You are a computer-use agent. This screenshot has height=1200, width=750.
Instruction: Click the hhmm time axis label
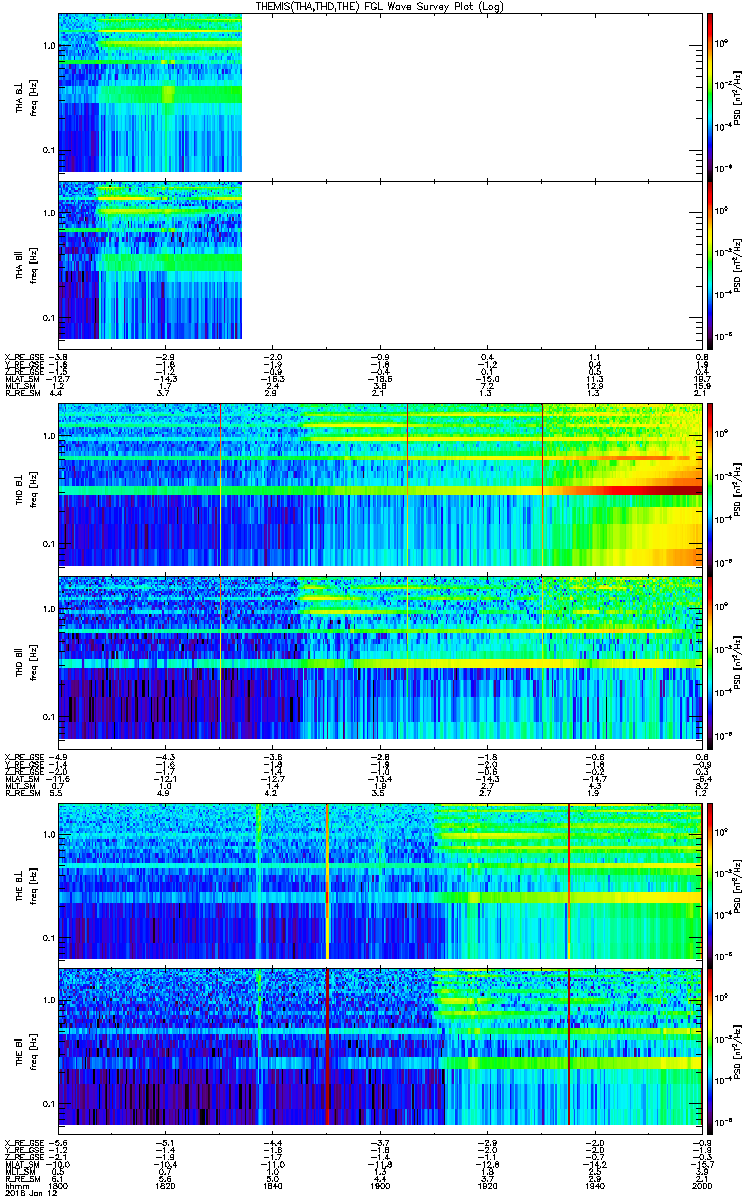coord(15,1184)
